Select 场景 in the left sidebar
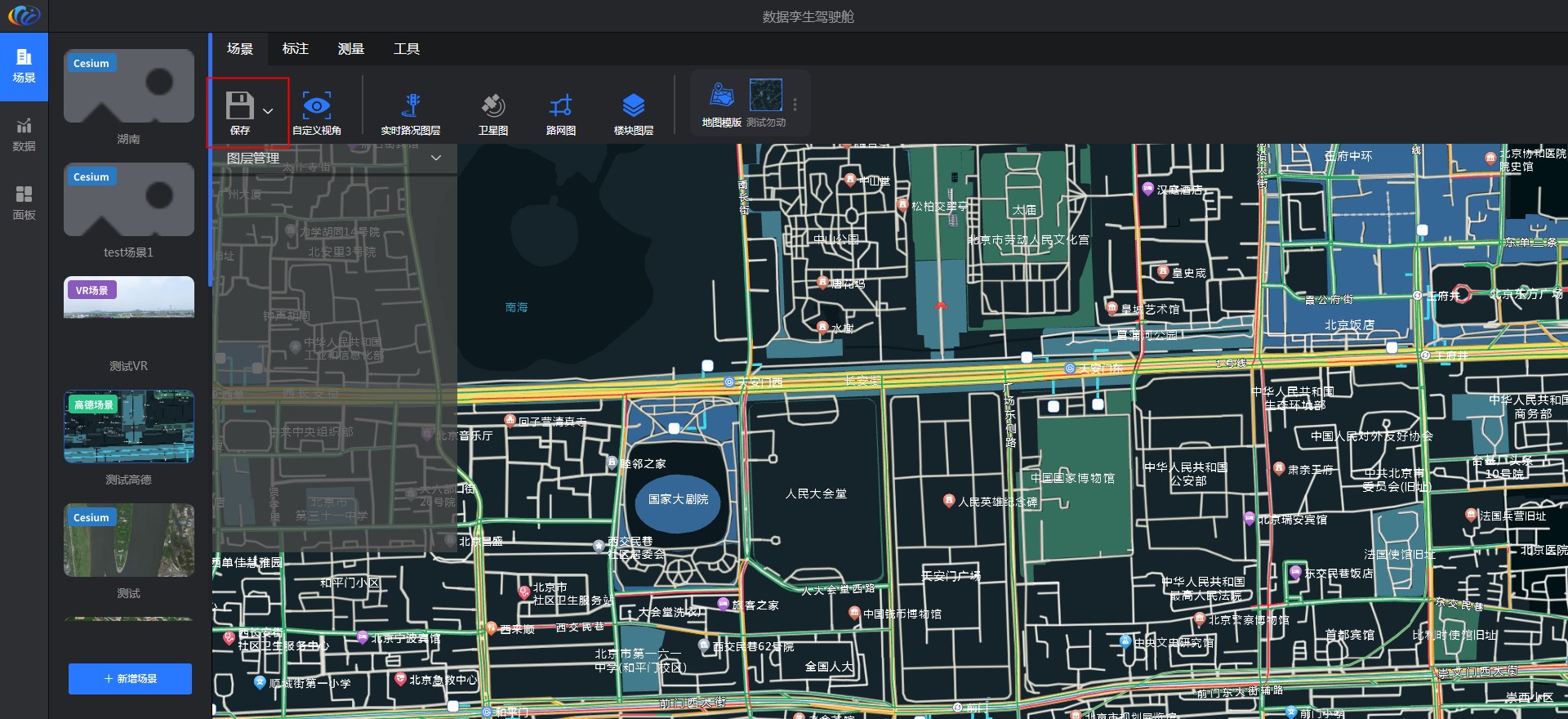The image size is (1568, 719). point(24,66)
